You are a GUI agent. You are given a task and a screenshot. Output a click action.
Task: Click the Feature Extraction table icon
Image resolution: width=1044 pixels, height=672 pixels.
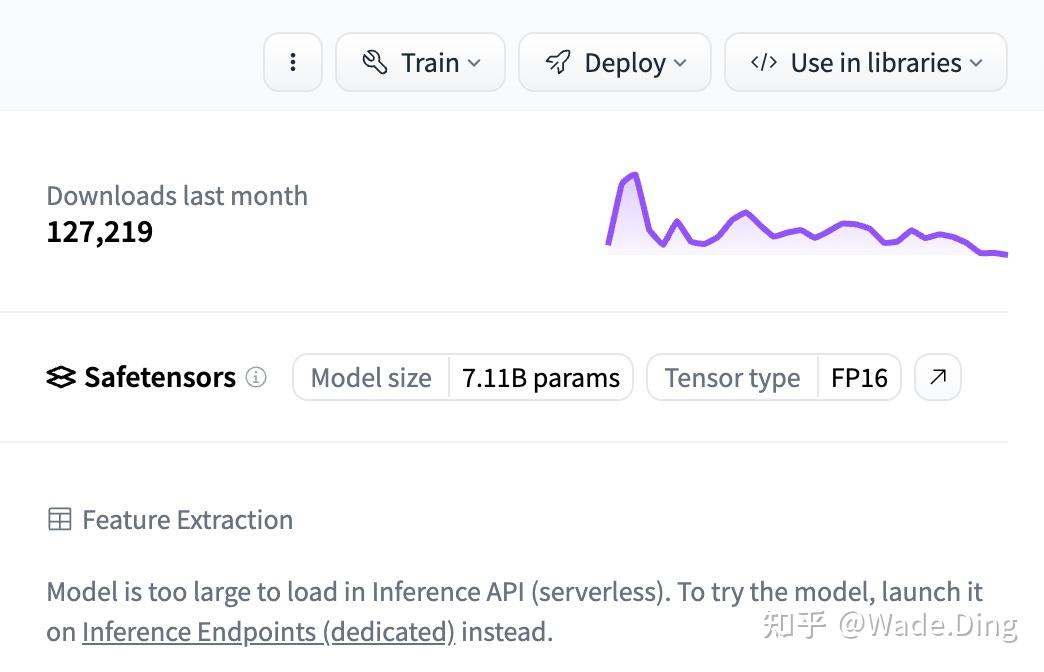click(60, 520)
